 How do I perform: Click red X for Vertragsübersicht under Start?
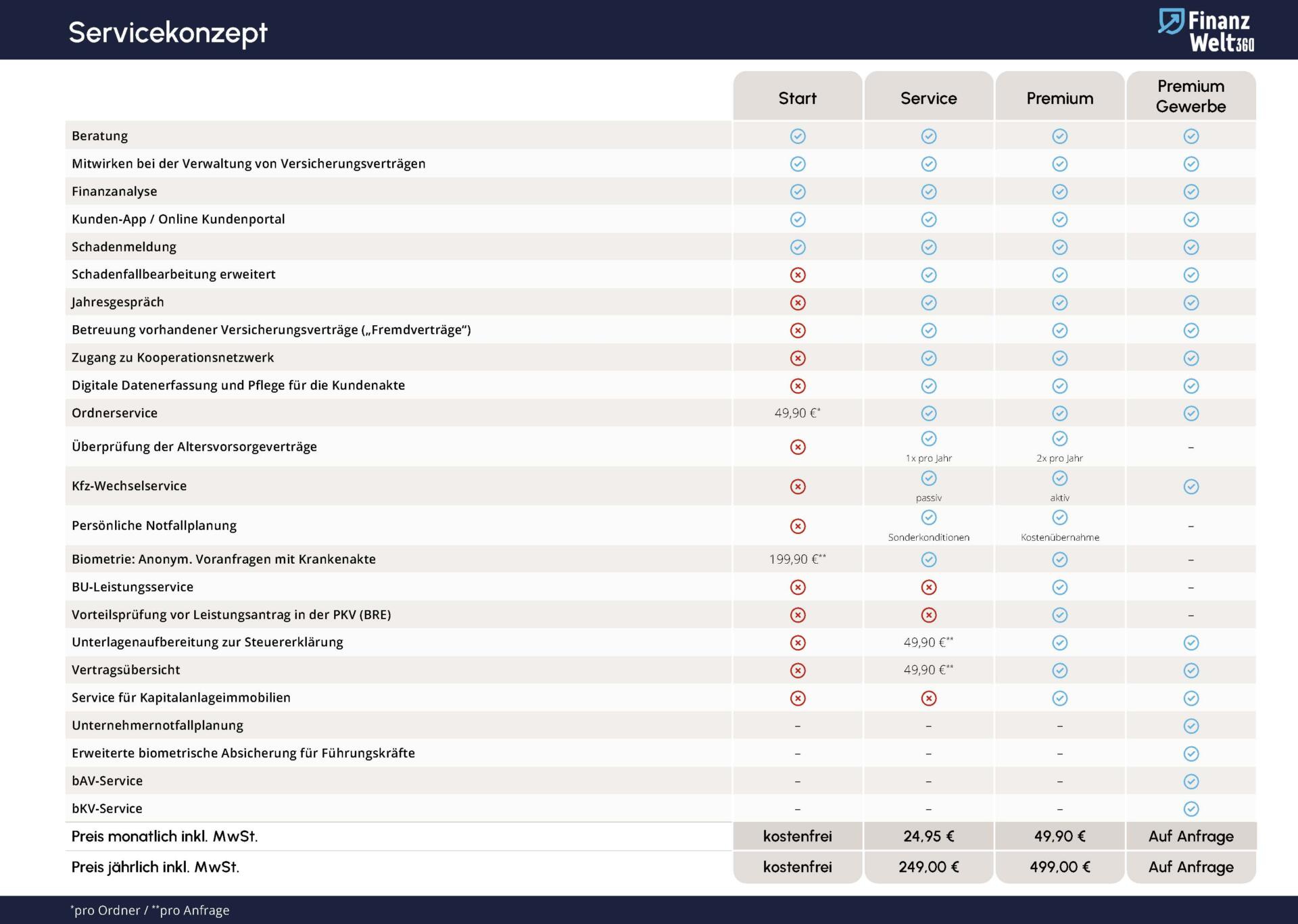click(x=798, y=671)
